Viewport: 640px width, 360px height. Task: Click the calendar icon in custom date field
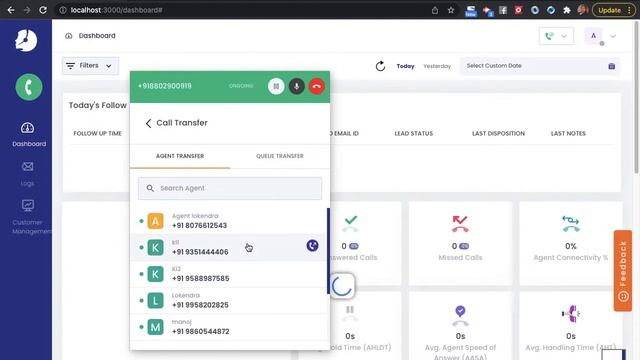tap(611, 66)
